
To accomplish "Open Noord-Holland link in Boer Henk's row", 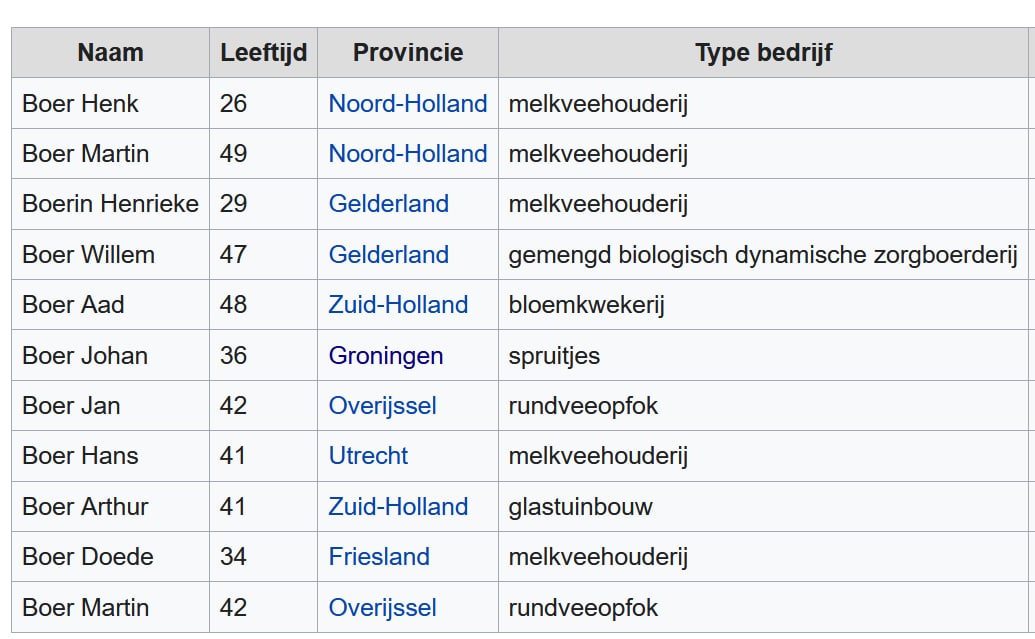I will (x=407, y=104).
